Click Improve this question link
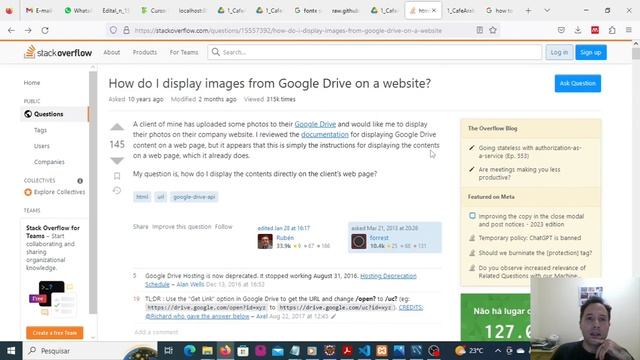The height and width of the screenshot is (360, 640). coord(182,227)
